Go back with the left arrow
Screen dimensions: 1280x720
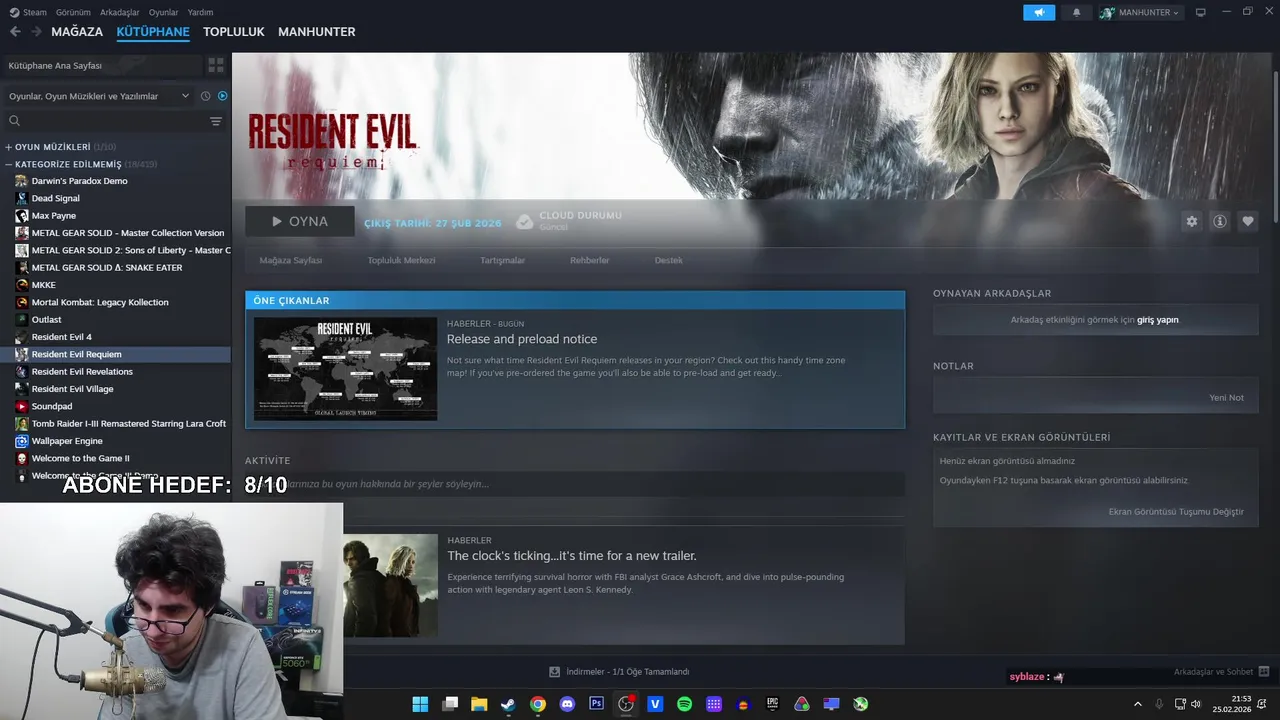coord(15,32)
